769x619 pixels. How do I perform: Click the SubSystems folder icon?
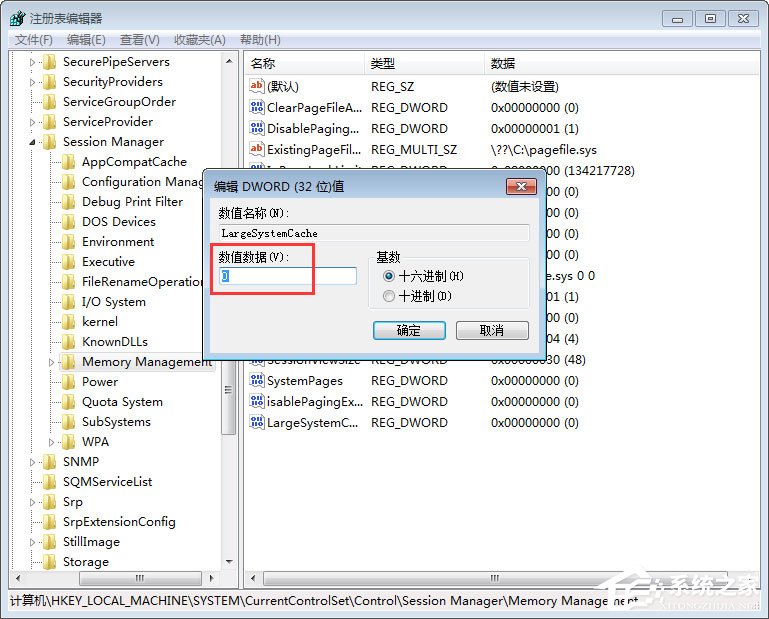click(69, 422)
